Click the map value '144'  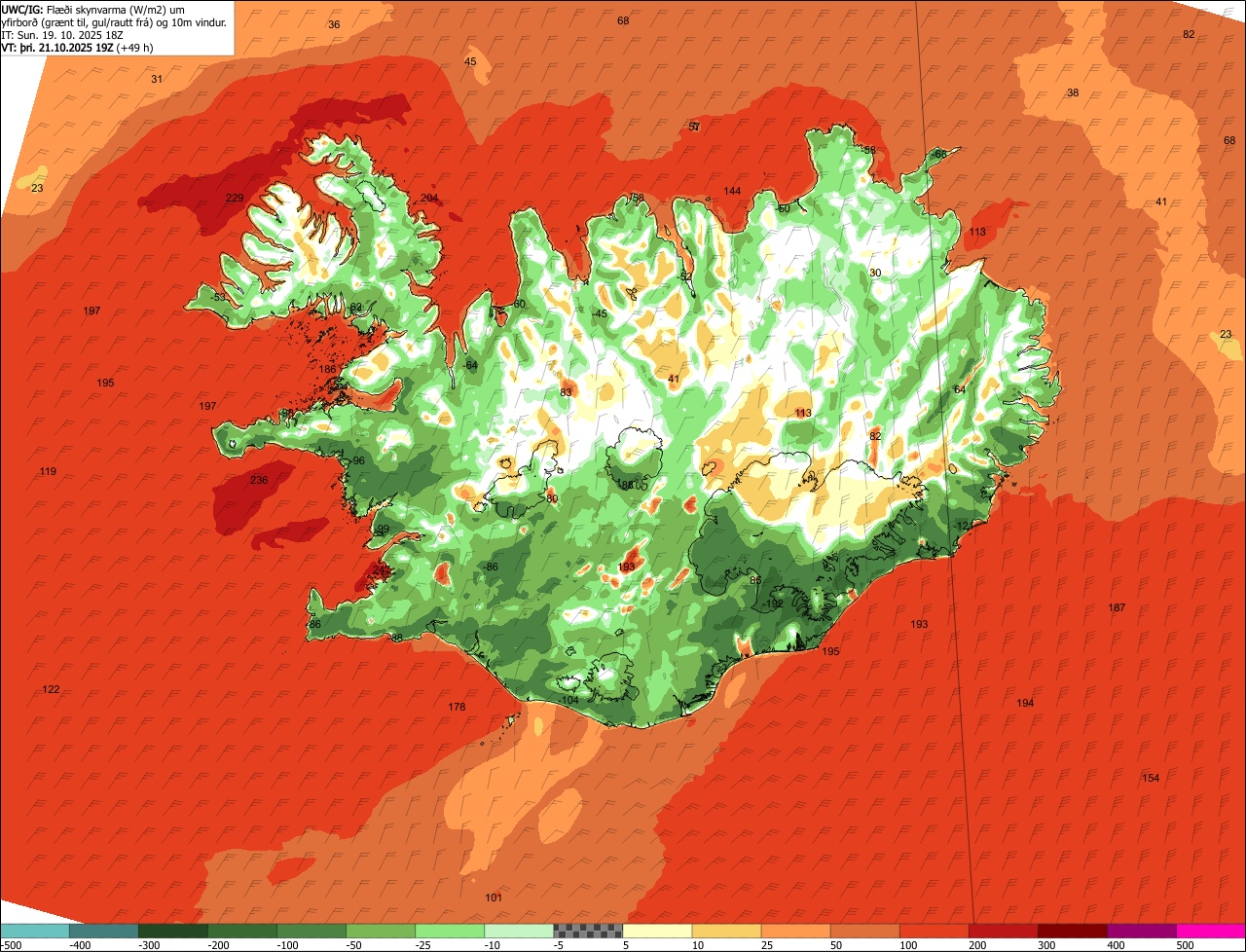click(733, 191)
